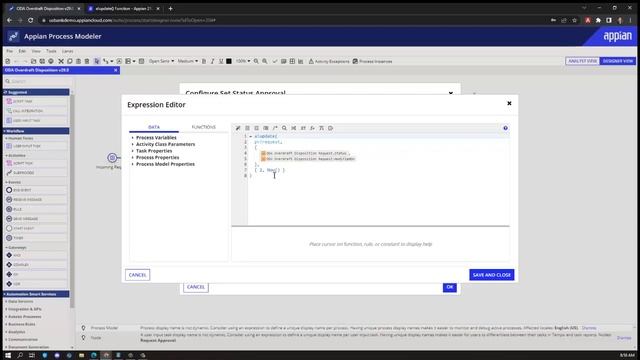Select Start Event in palette
This screenshot has width=640, height=360.
pos(36,228)
